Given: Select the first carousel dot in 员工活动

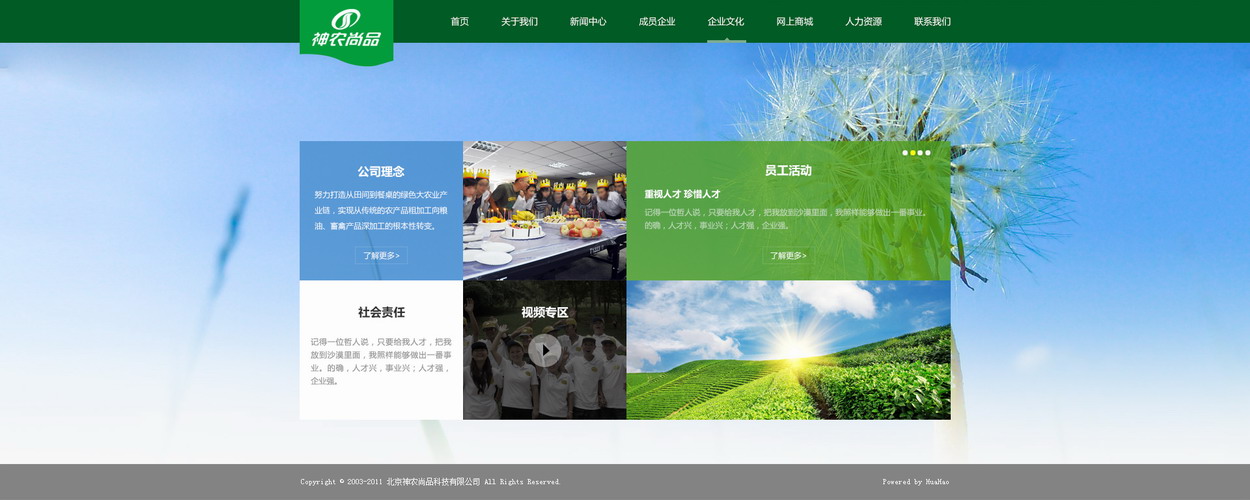Looking at the screenshot, I should tap(905, 153).
